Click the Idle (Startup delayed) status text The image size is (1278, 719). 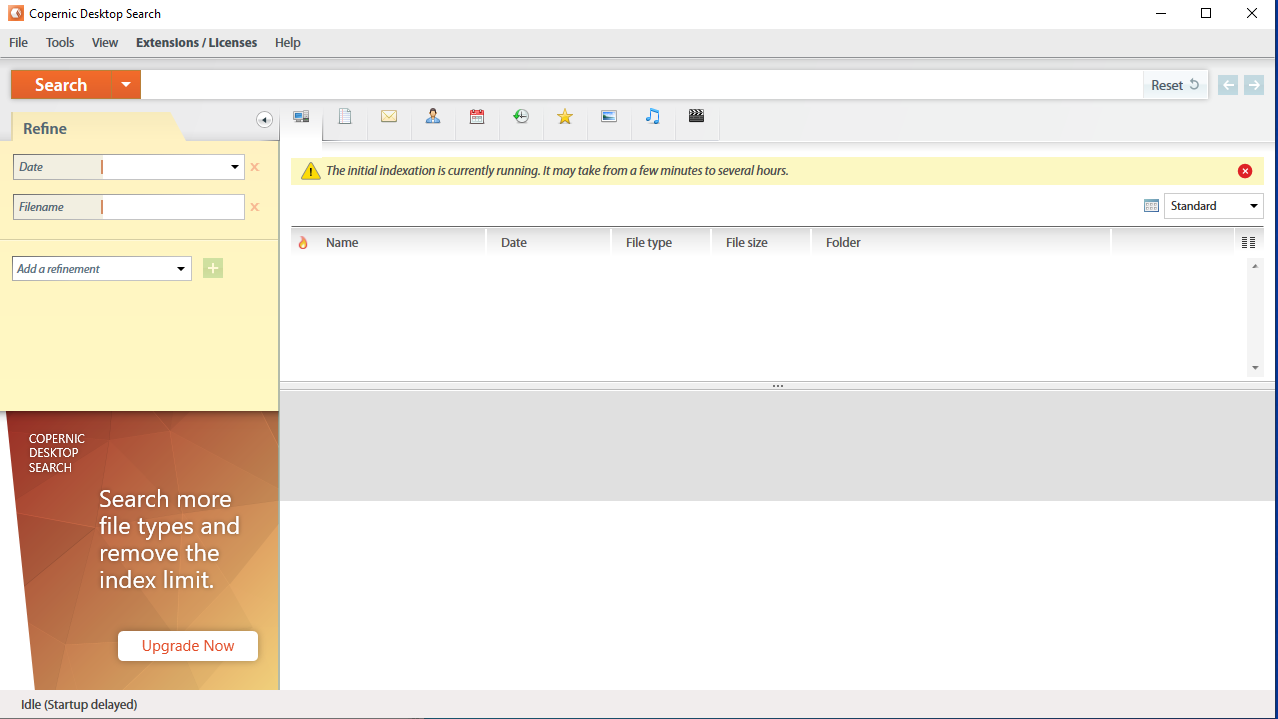[x=79, y=705]
